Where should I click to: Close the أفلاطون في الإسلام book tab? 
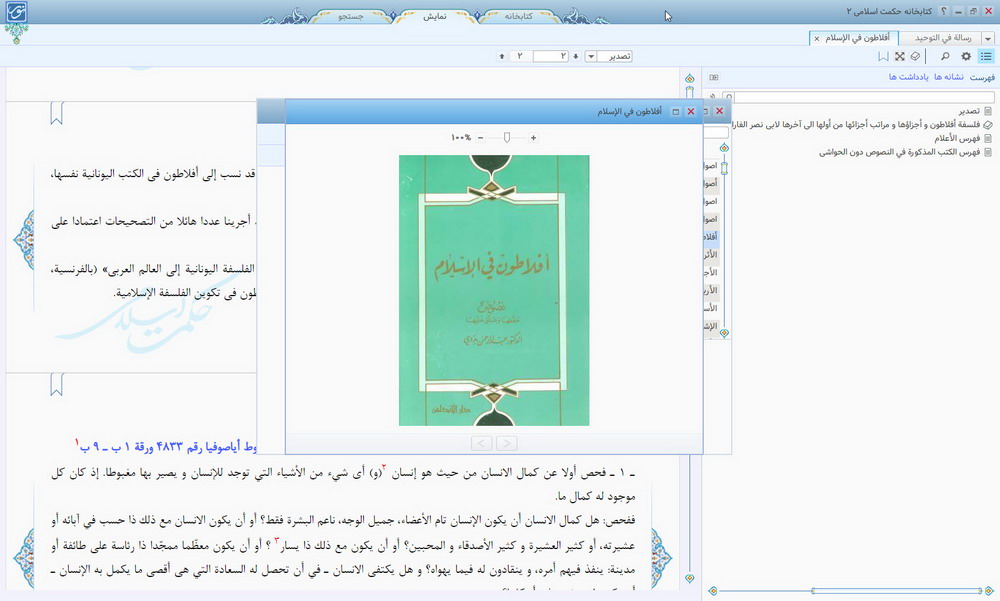(x=816, y=39)
